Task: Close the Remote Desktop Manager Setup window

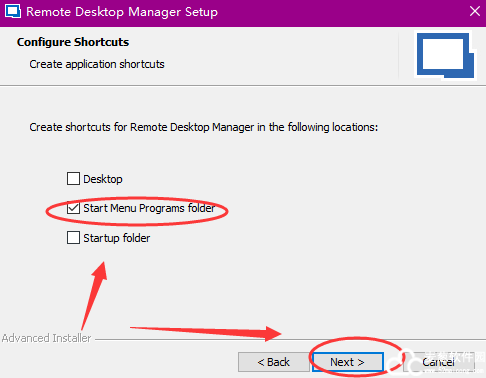Action: pyautogui.click(x=475, y=12)
